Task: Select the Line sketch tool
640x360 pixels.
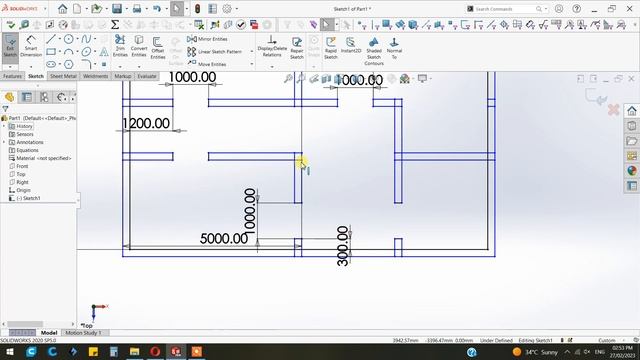Action: [51, 39]
